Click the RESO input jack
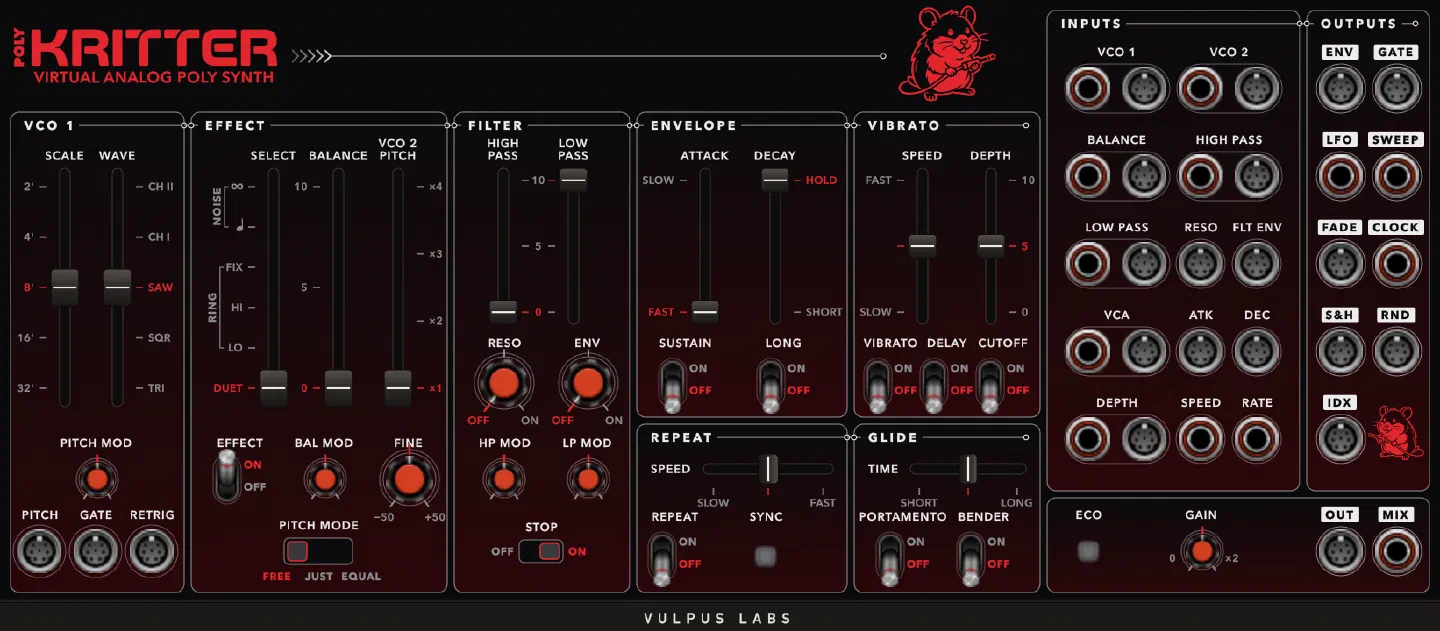1440x631 pixels. (1201, 264)
